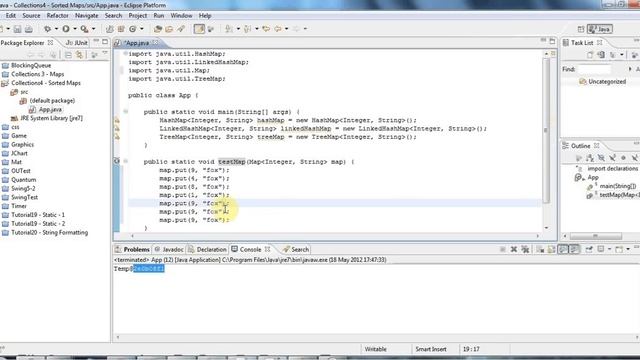Click the Last Edit Location icon
The height and width of the screenshot is (360, 640).
point(266,29)
